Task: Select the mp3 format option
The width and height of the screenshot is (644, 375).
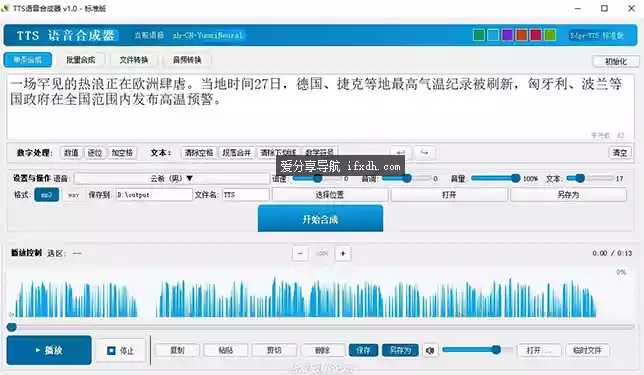Action: 46,195
